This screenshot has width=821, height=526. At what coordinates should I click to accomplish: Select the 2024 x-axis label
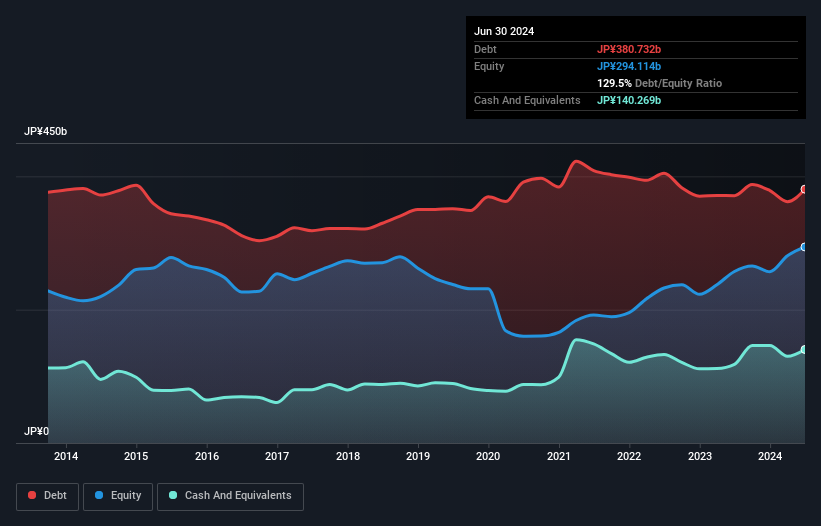[770, 456]
